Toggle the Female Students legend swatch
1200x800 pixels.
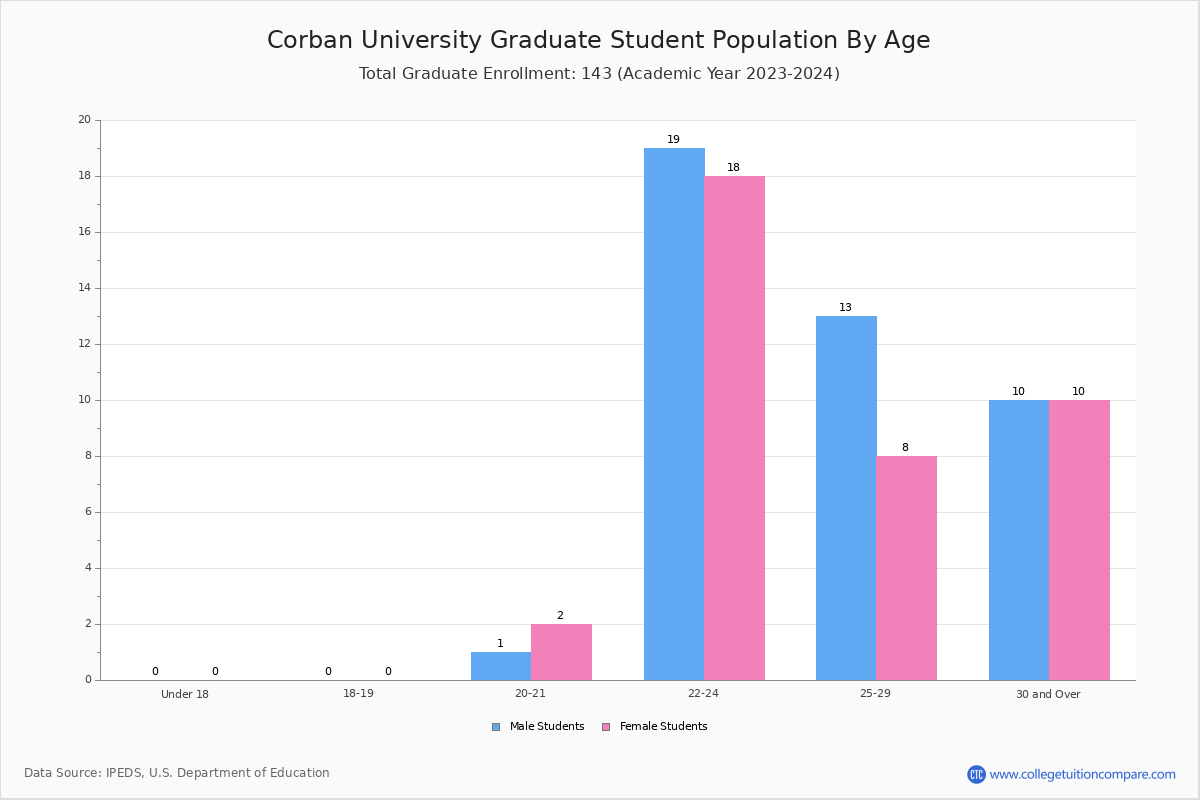click(606, 727)
